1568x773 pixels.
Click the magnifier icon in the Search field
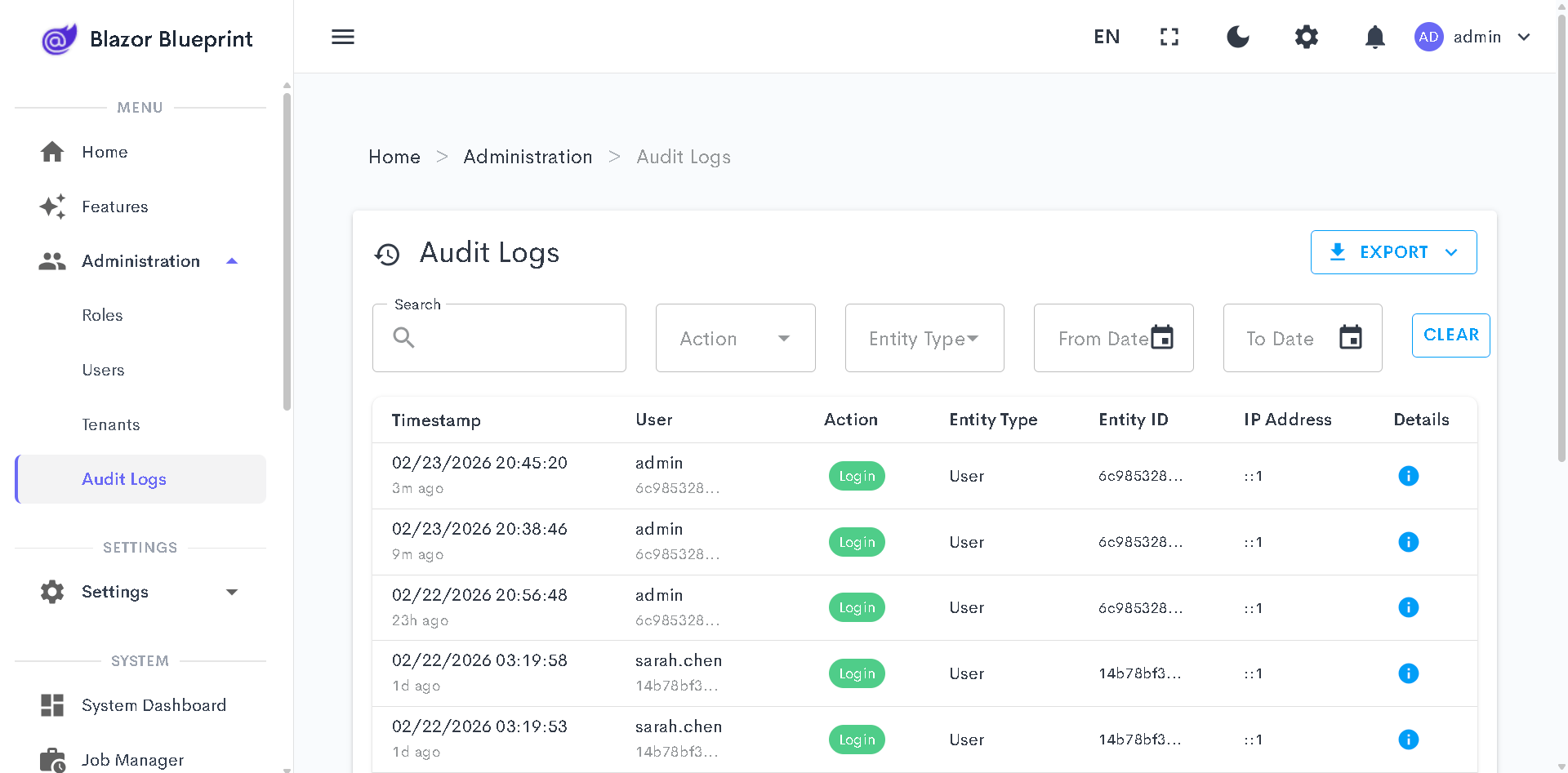click(403, 337)
